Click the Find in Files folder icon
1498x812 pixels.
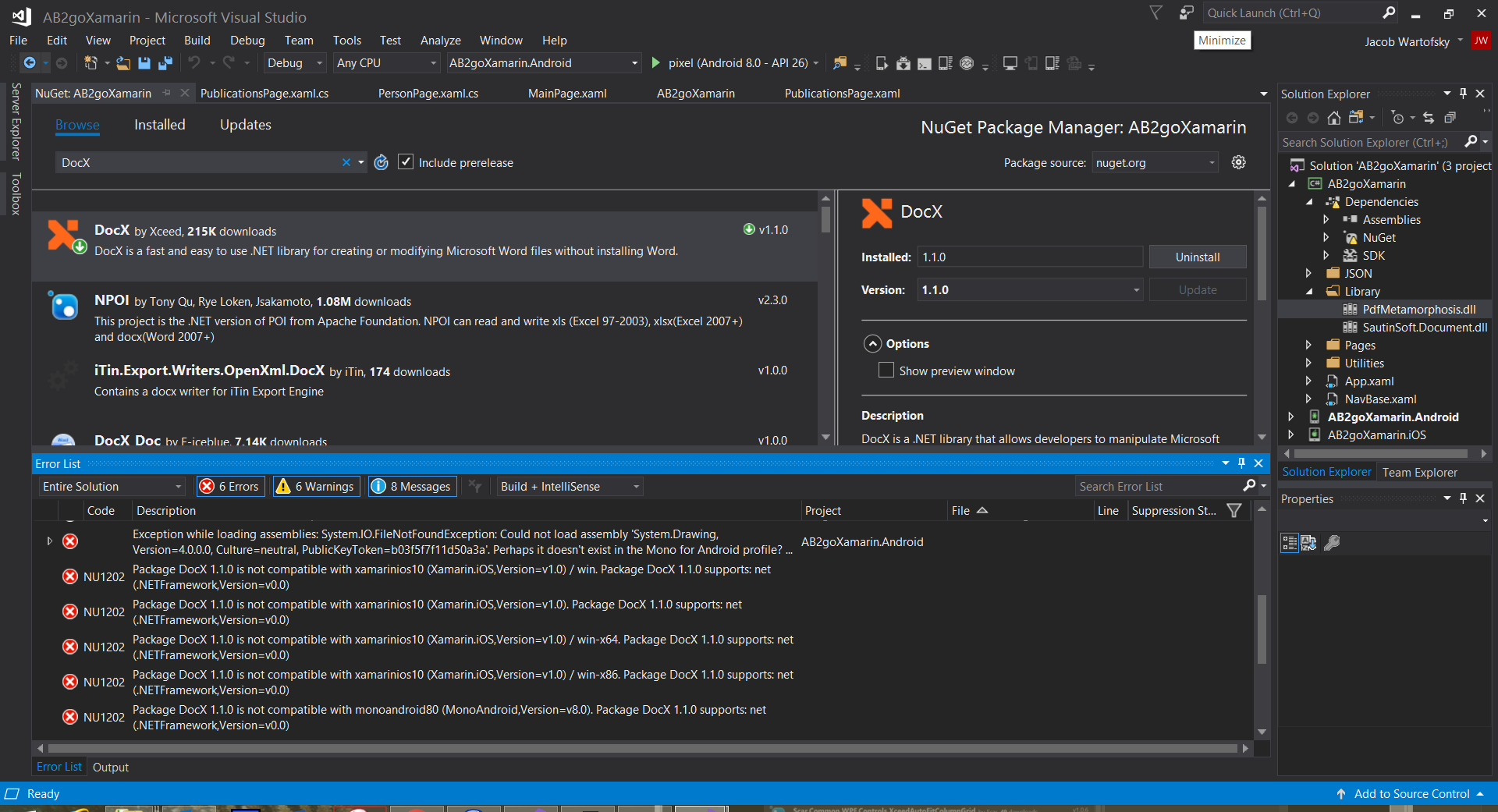[x=840, y=63]
